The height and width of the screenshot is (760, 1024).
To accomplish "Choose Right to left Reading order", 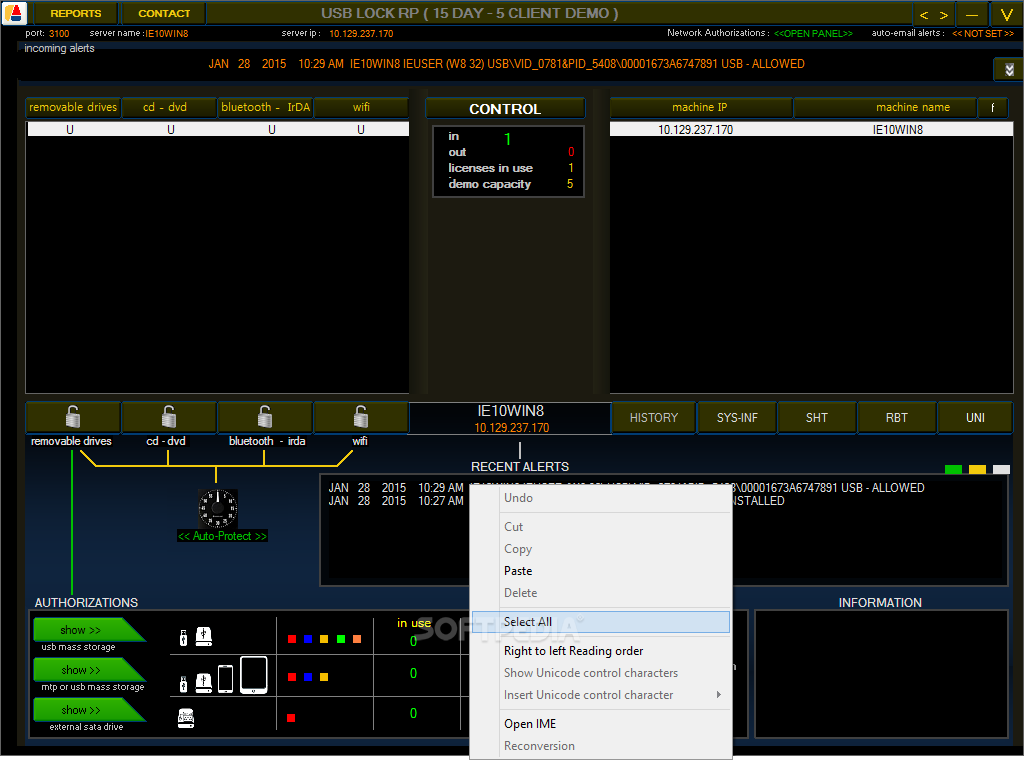I will (600, 651).
